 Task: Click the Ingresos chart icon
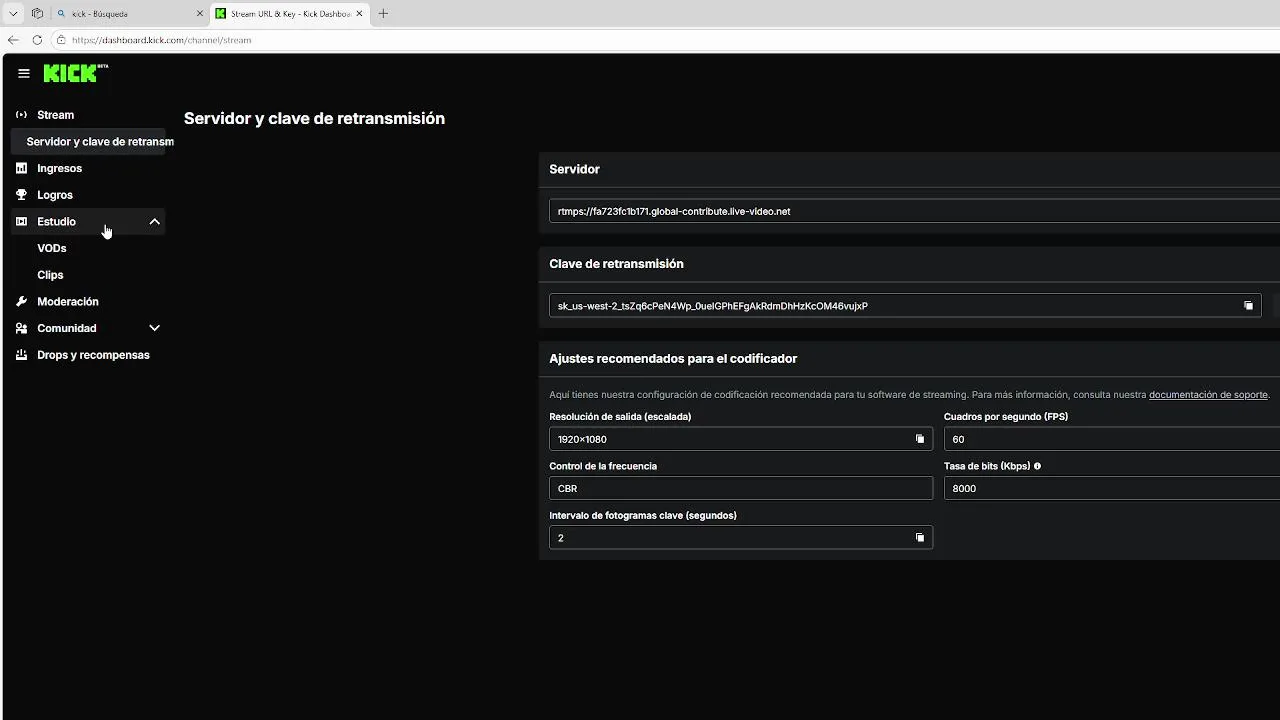pyautogui.click(x=21, y=168)
